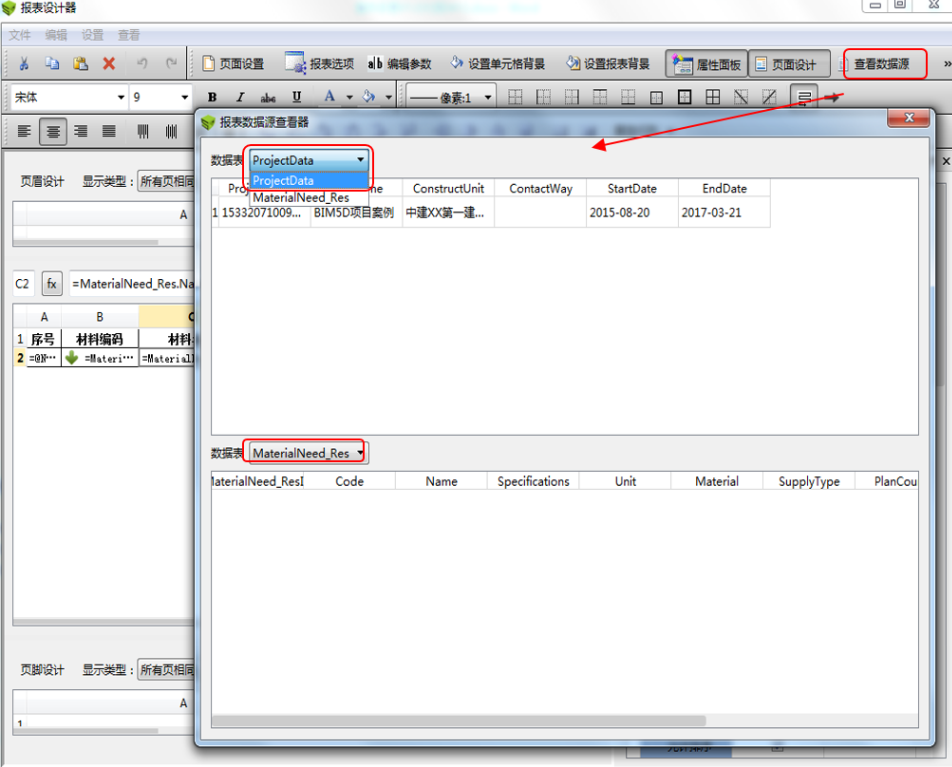The image size is (952, 767).
Task: Click the red Delete X icon
Action: [x=109, y=63]
